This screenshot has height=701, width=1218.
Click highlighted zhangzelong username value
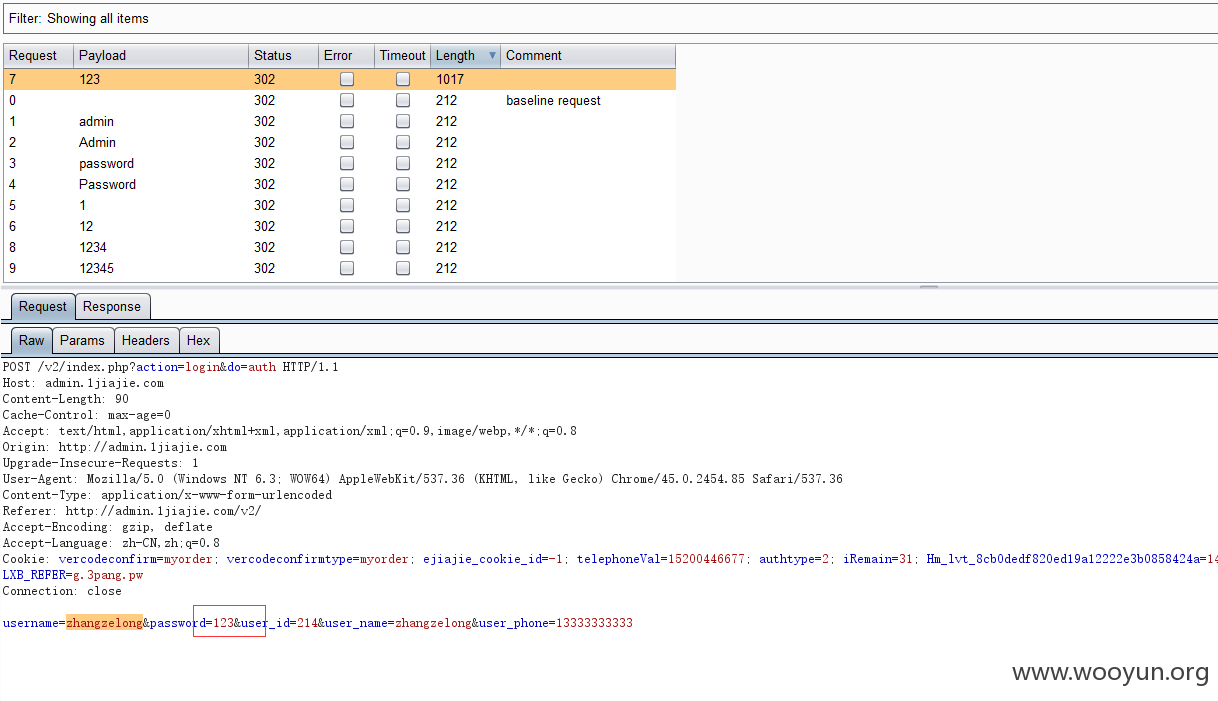tap(104, 623)
